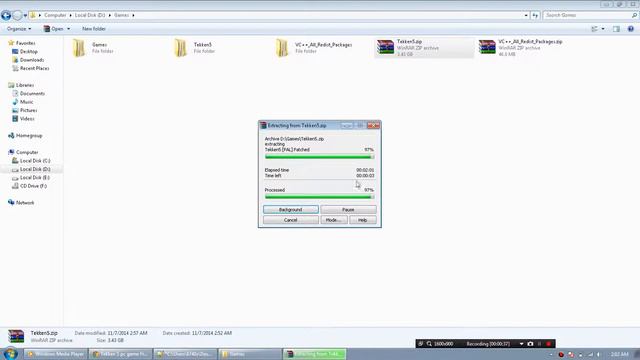
Task: Open the Games folder icon
Action: [x=79, y=48]
